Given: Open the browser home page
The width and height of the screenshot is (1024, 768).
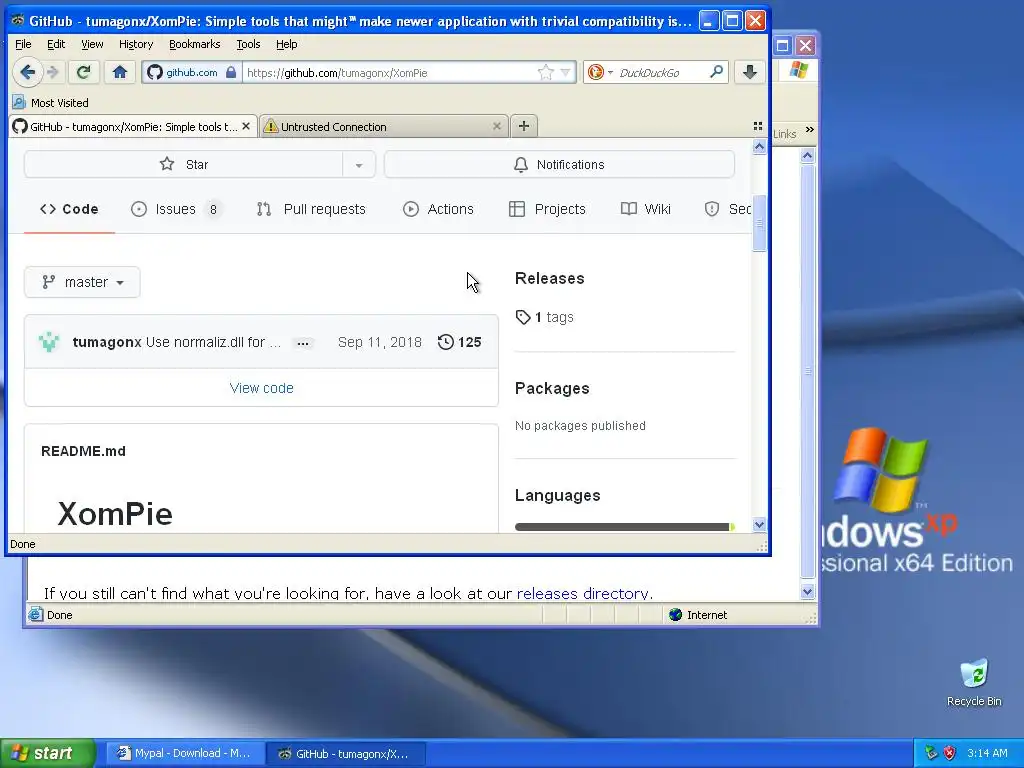Looking at the screenshot, I should (120, 72).
